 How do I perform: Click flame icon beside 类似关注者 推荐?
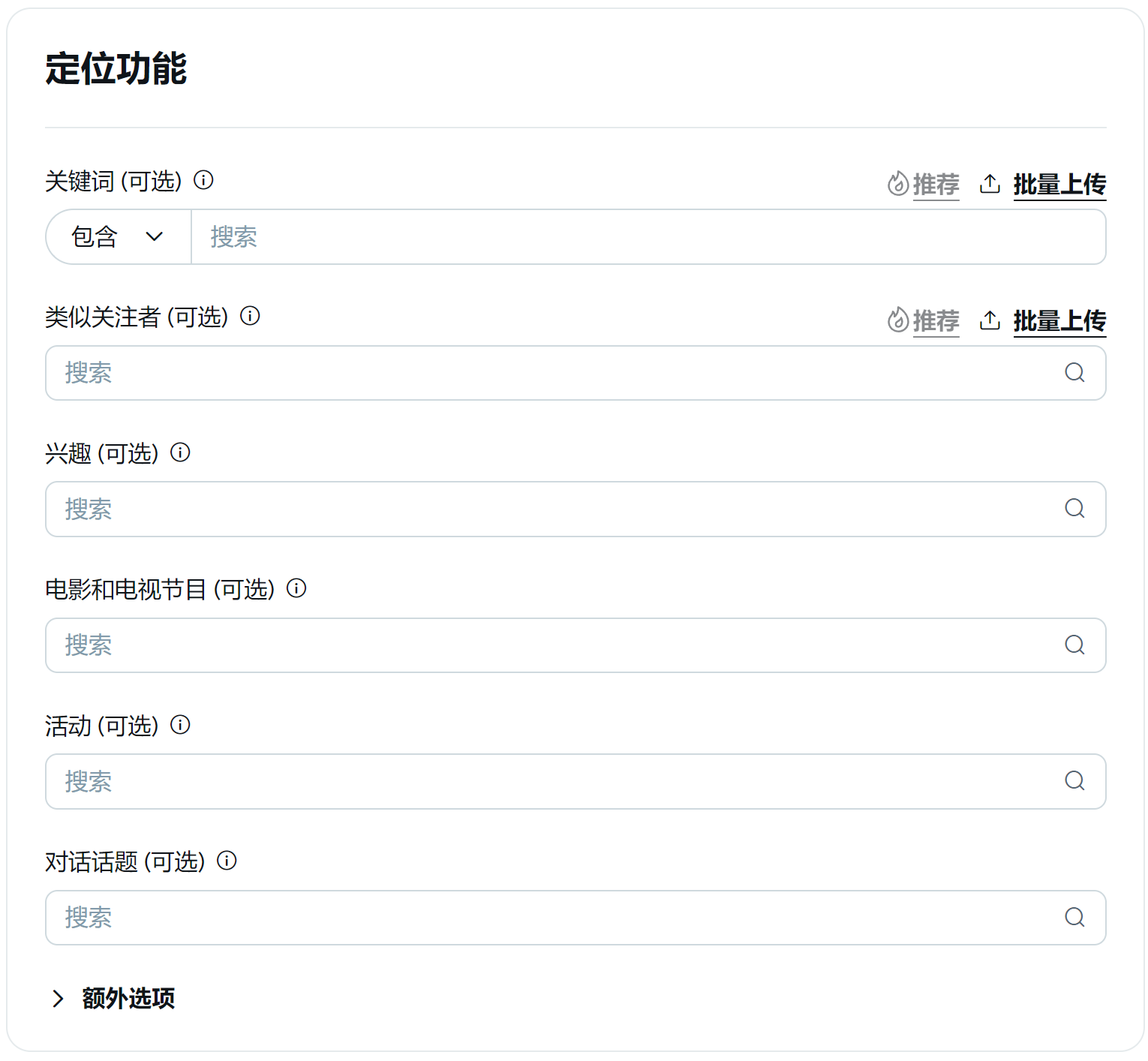click(x=897, y=320)
